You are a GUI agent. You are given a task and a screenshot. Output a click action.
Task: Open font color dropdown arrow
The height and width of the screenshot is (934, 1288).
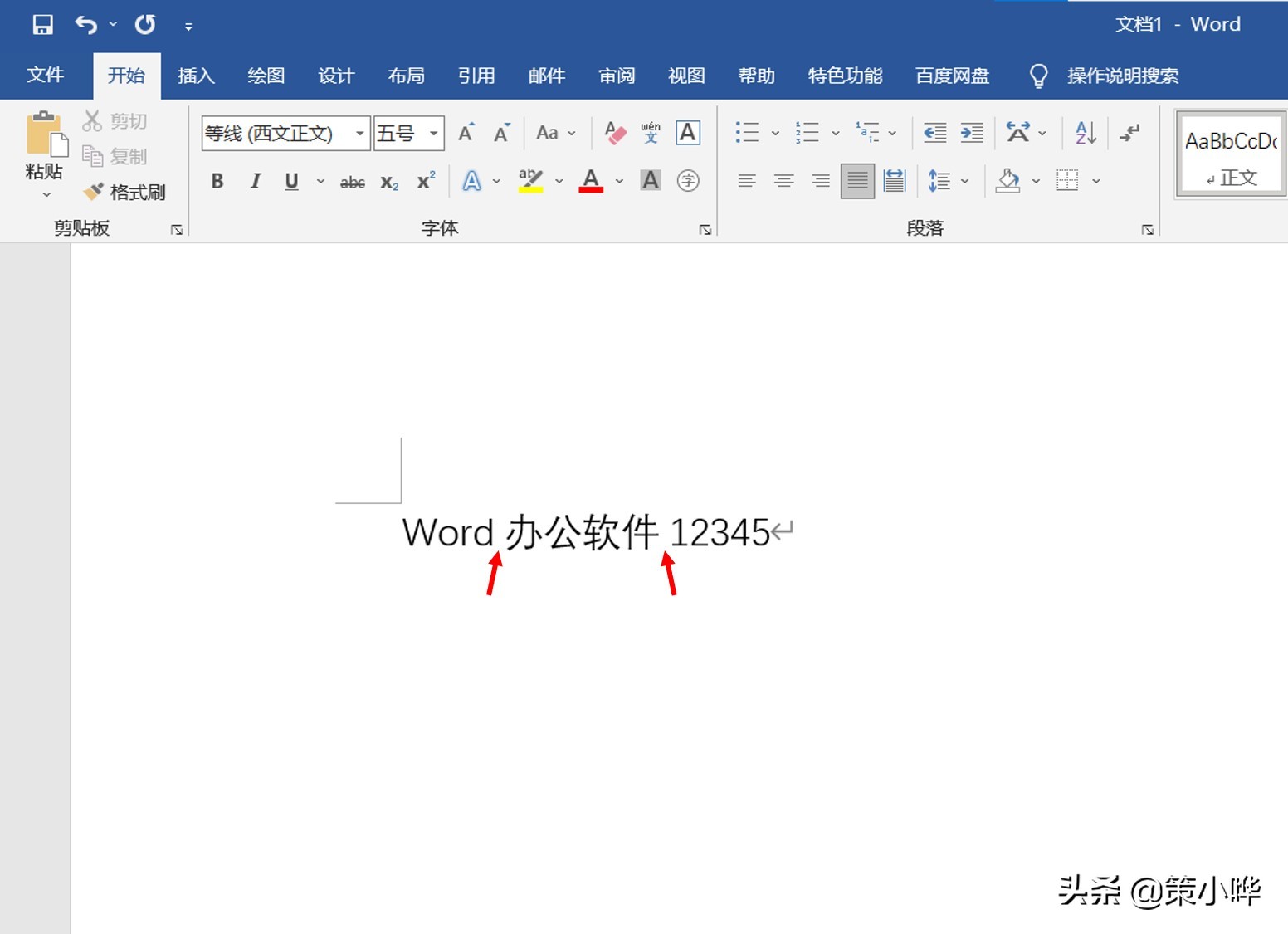619,181
